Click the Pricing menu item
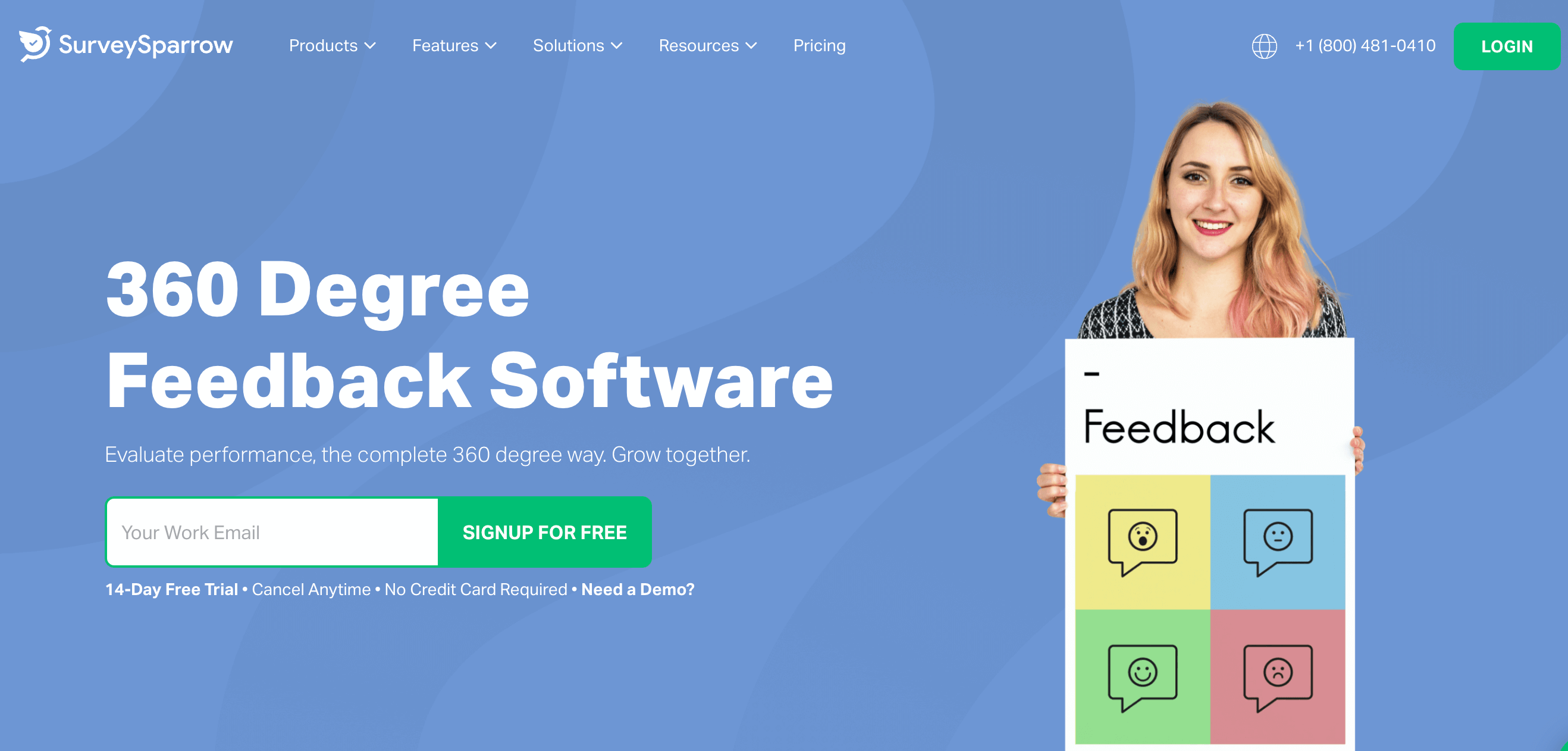 click(x=819, y=45)
